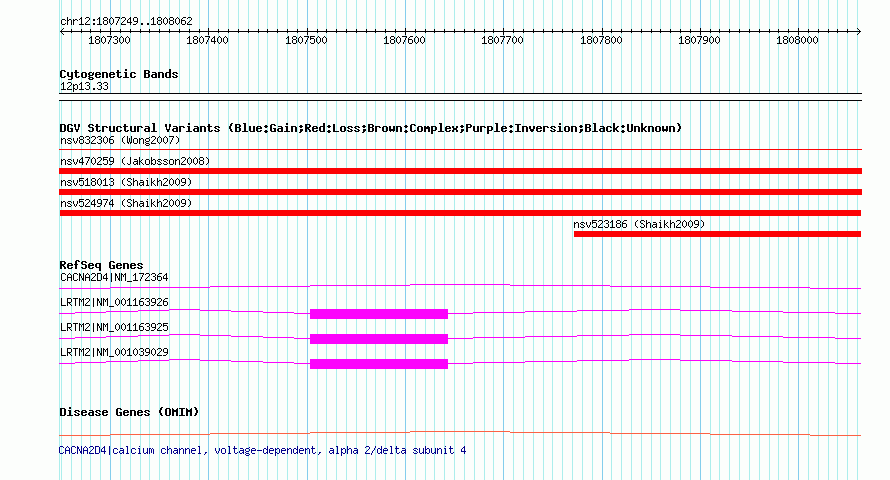Image resolution: width=890 pixels, height=480 pixels.
Task: Click the 12p13.33 band label
Action: coord(84,86)
